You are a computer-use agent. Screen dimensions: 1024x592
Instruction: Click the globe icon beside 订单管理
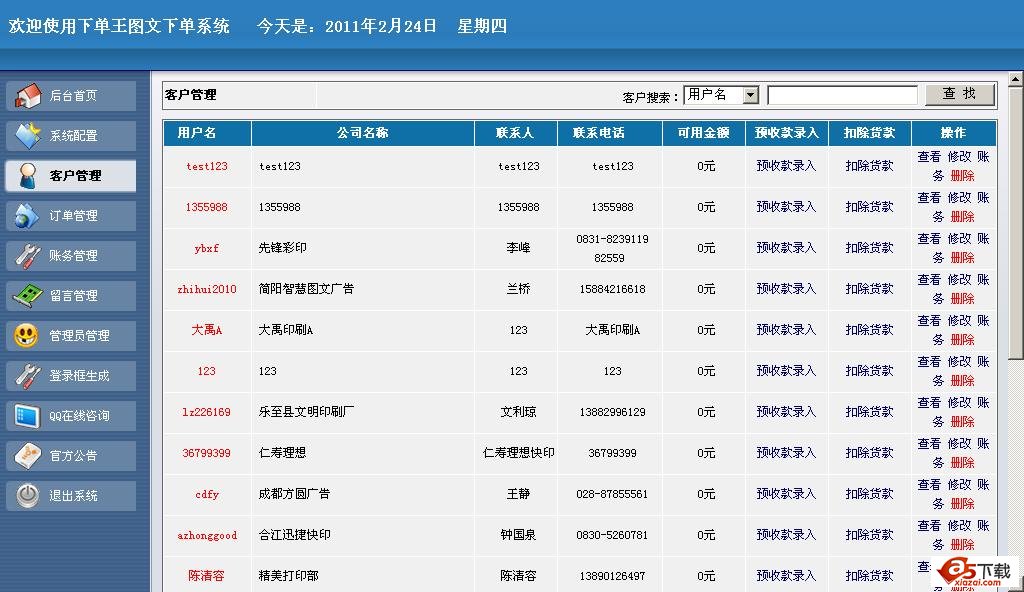pyautogui.click(x=27, y=216)
